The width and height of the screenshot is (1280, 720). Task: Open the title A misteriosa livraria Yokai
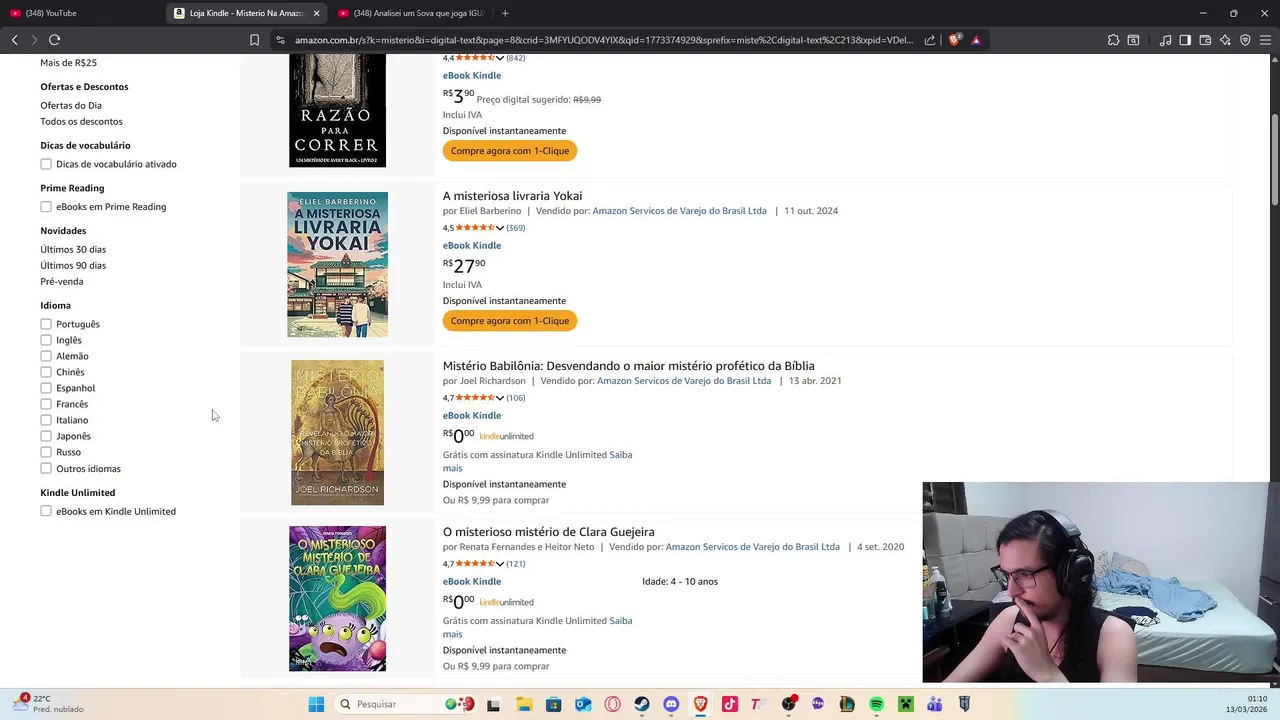(x=512, y=196)
